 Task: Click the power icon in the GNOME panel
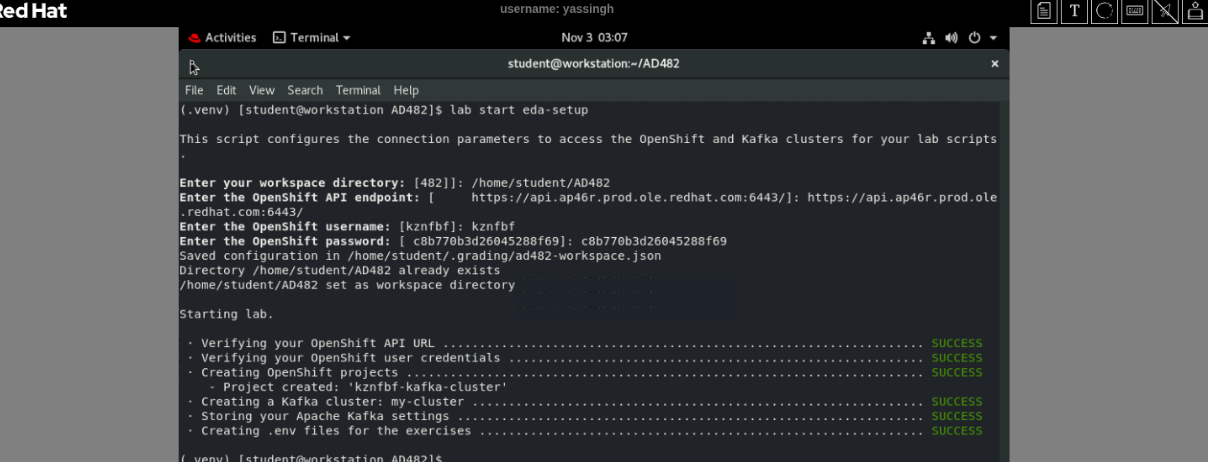coord(975,38)
